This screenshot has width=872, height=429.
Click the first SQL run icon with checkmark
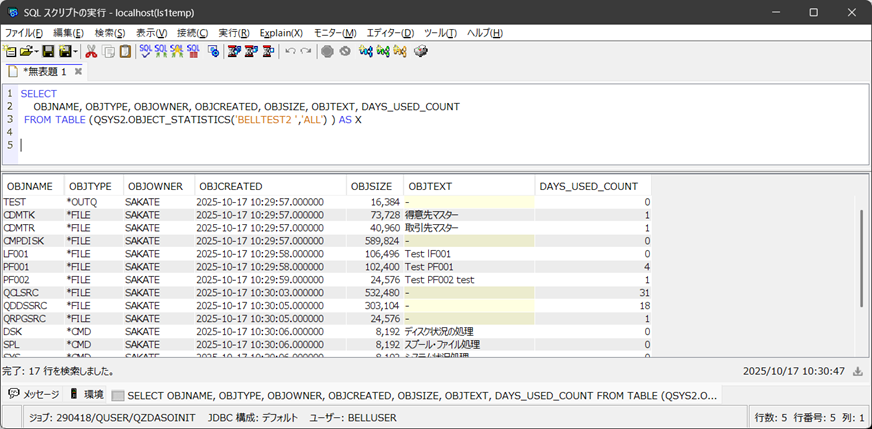tap(146, 51)
